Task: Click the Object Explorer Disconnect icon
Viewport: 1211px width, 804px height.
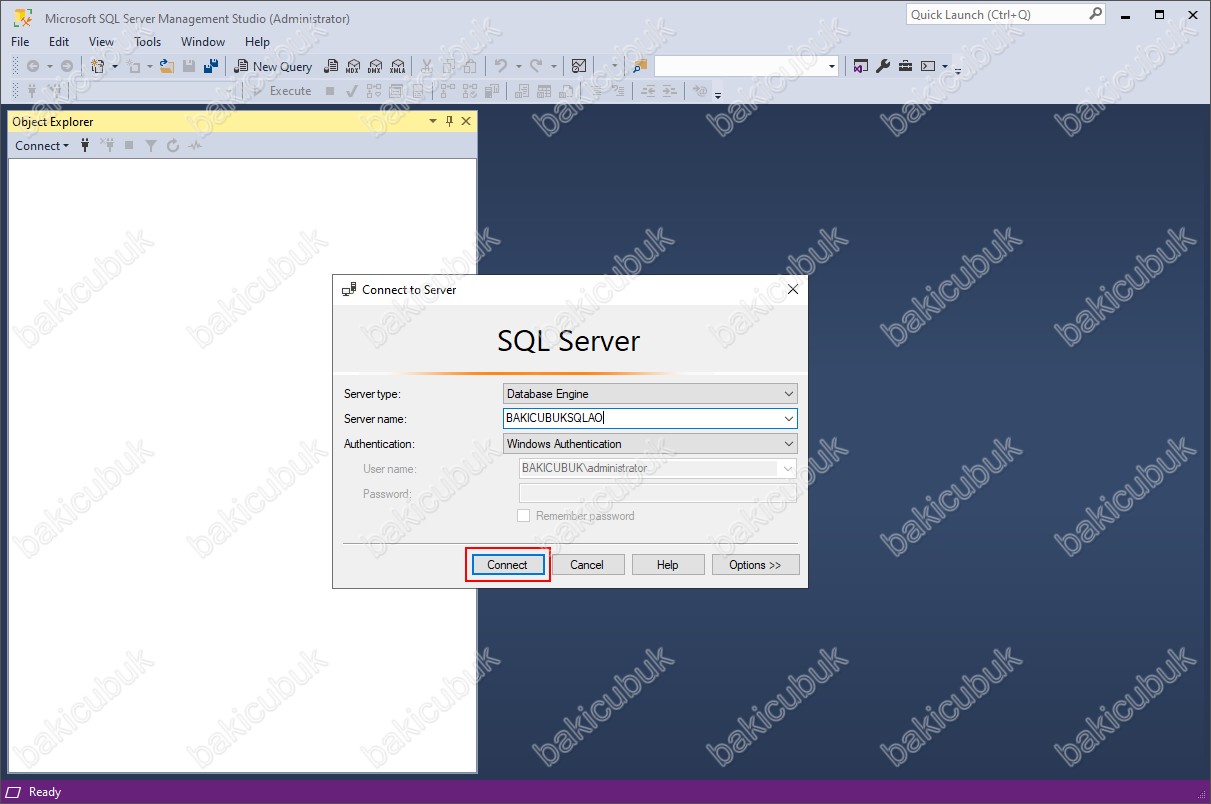Action: [107, 146]
